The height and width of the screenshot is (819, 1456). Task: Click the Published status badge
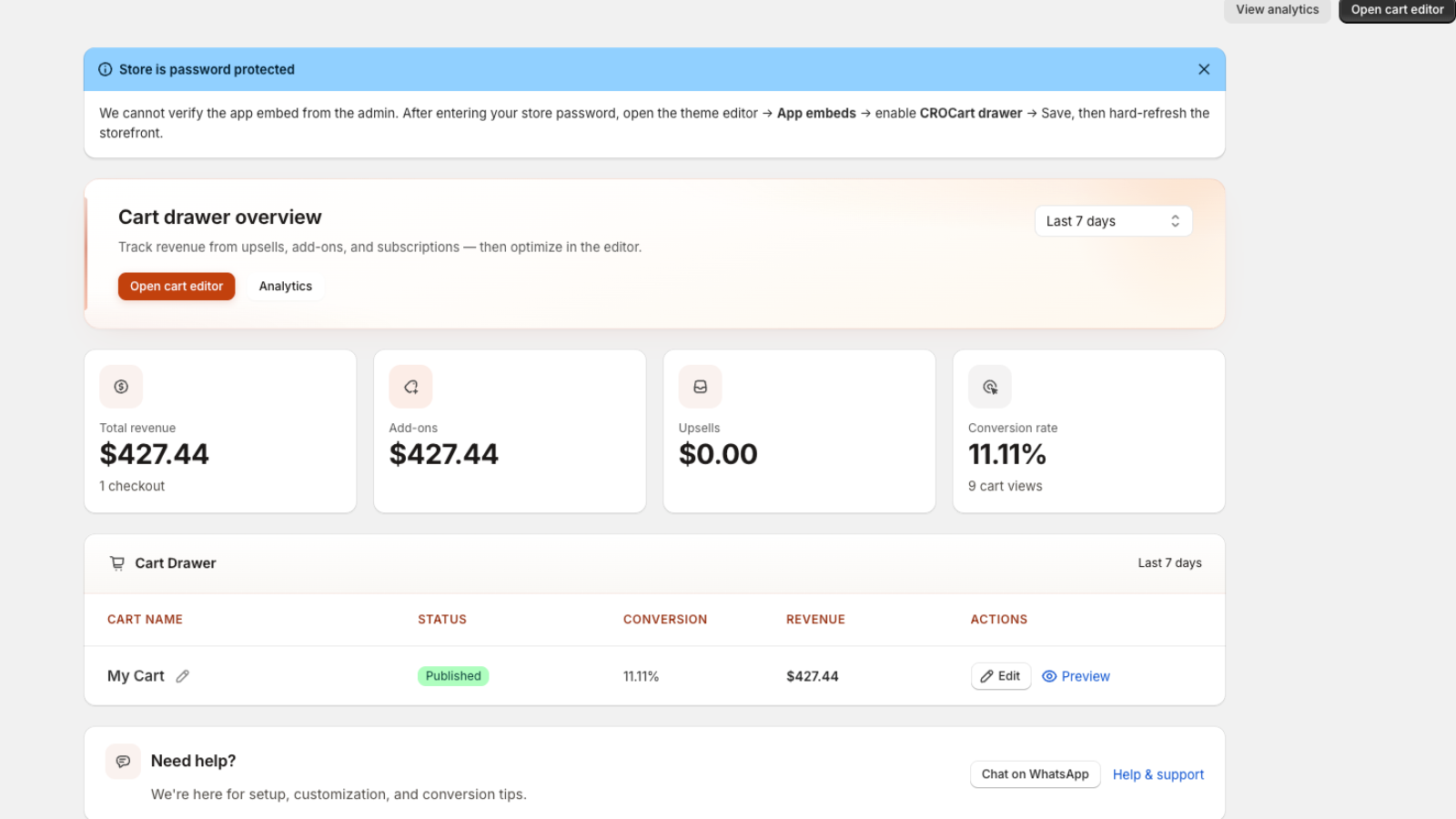[453, 676]
